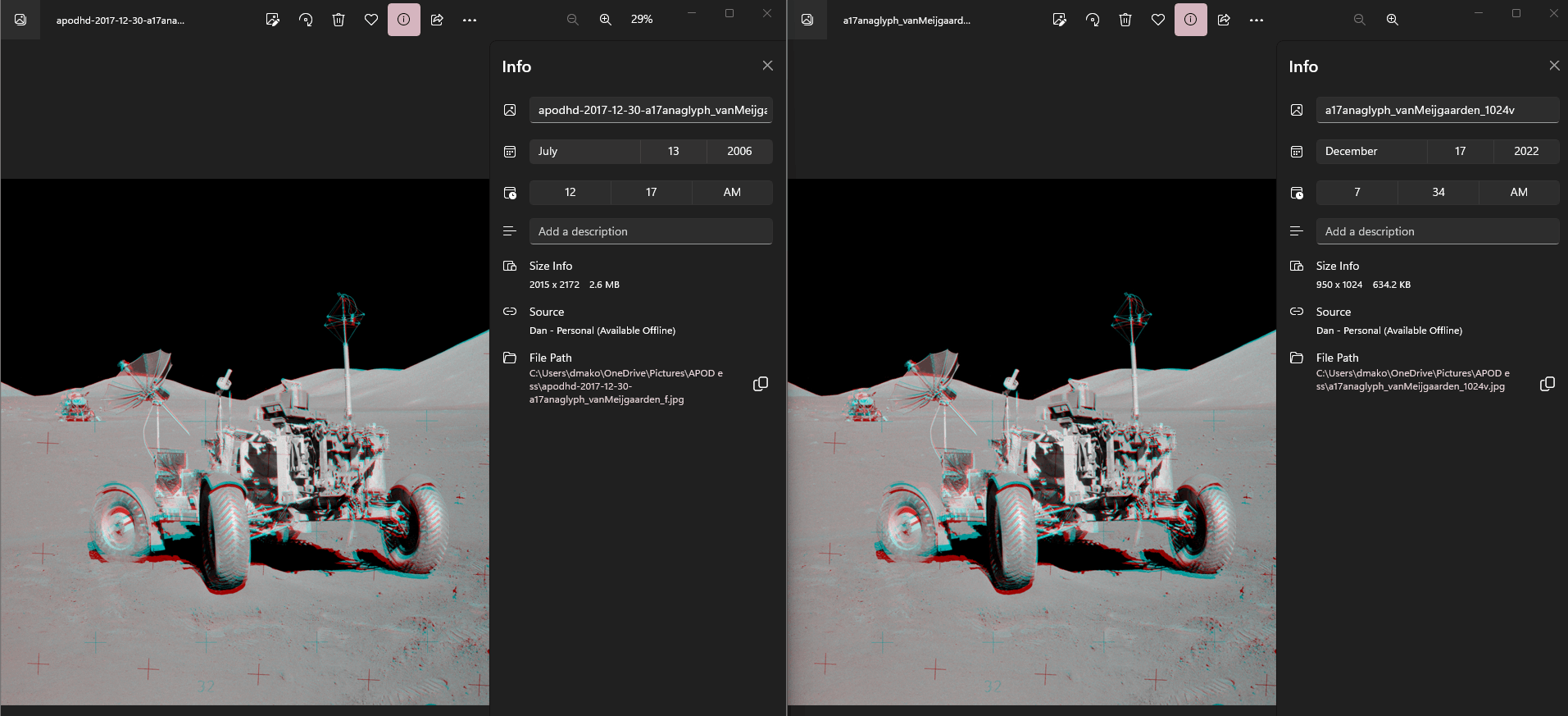The width and height of the screenshot is (1568, 716).
Task: Favorite the image in right window
Action: click(x=1158, y=20)
